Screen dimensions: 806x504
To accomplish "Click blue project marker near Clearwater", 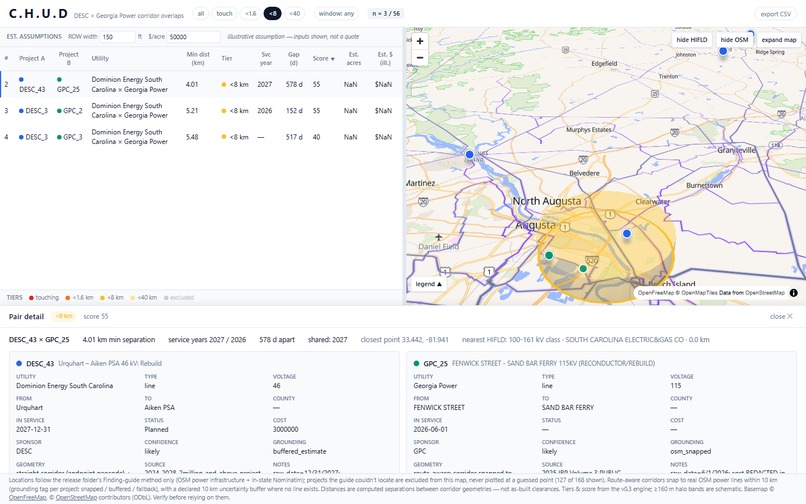I will (x=627, y=233).
